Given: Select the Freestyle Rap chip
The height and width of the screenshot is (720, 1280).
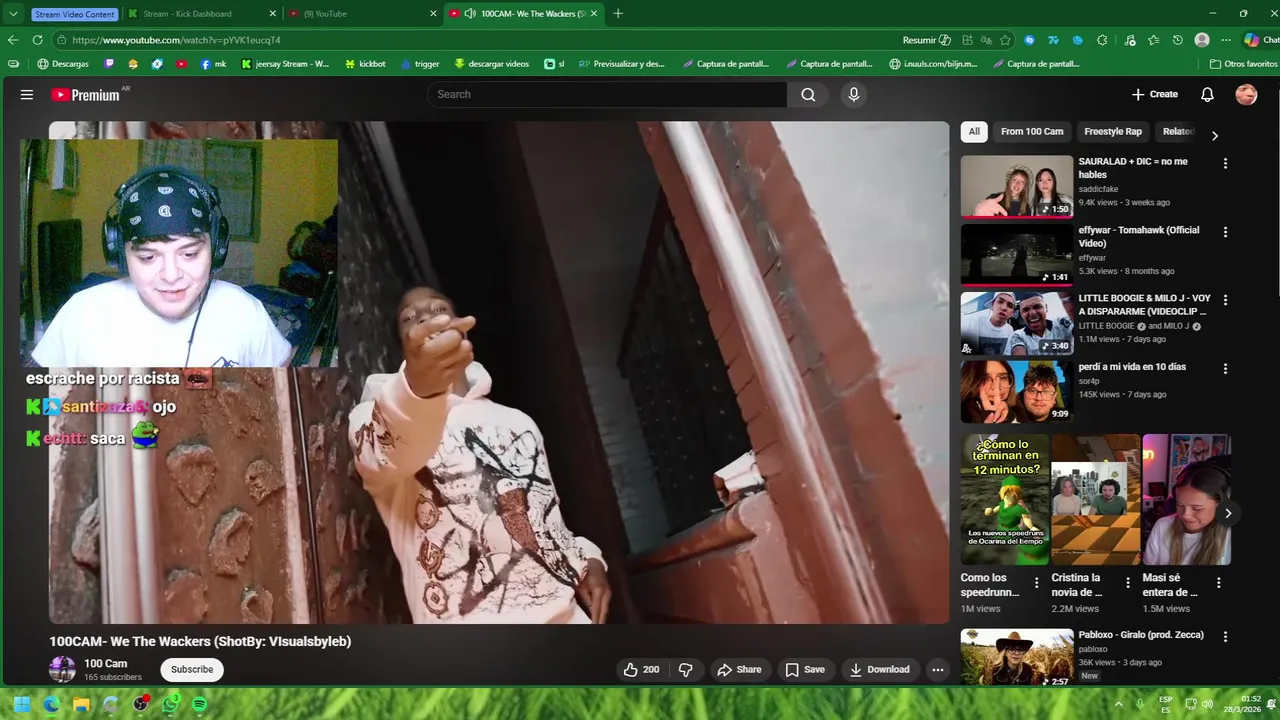Looking at the screenshot, I should [x=1113, y=131].
